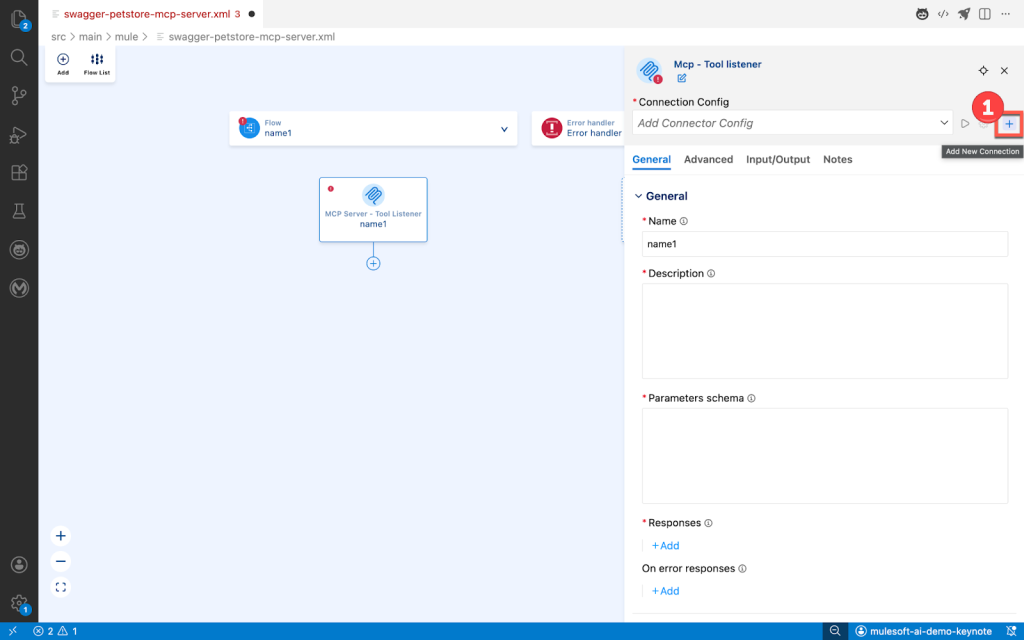The image size is (1024, 640).
Task: Click Add under Responses
Action: point(664,545)
